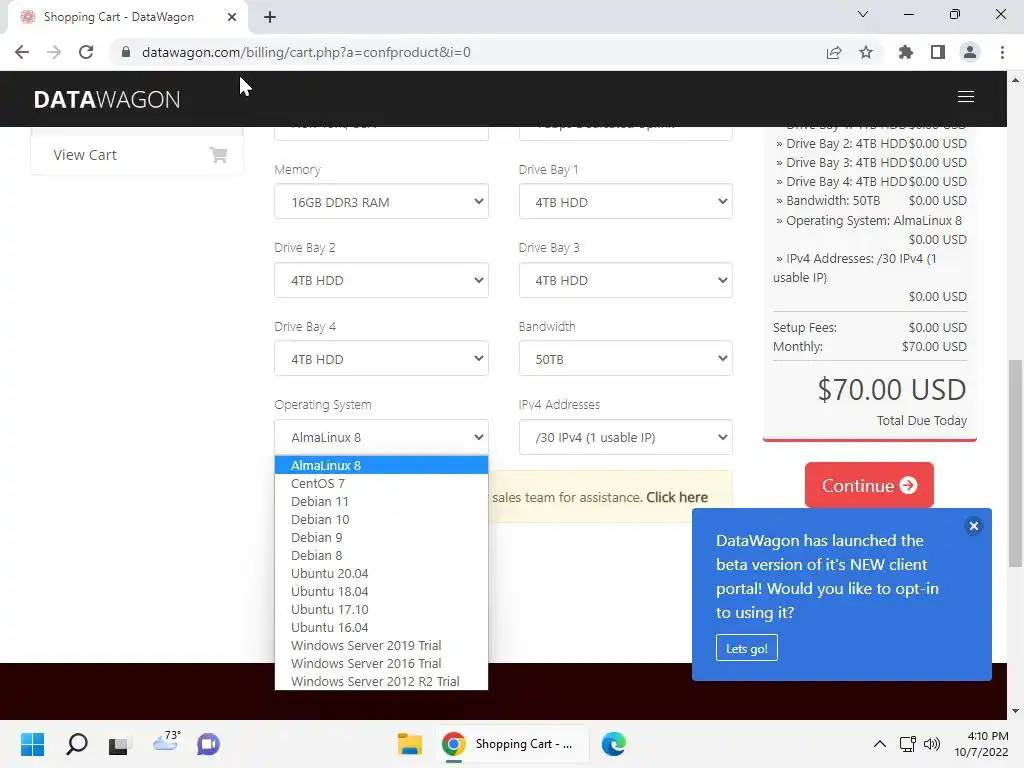Choose Windows Server 2016 Trial
Image resolution: width=1024 pixels, height=768 pixels.
pos(381,663)
